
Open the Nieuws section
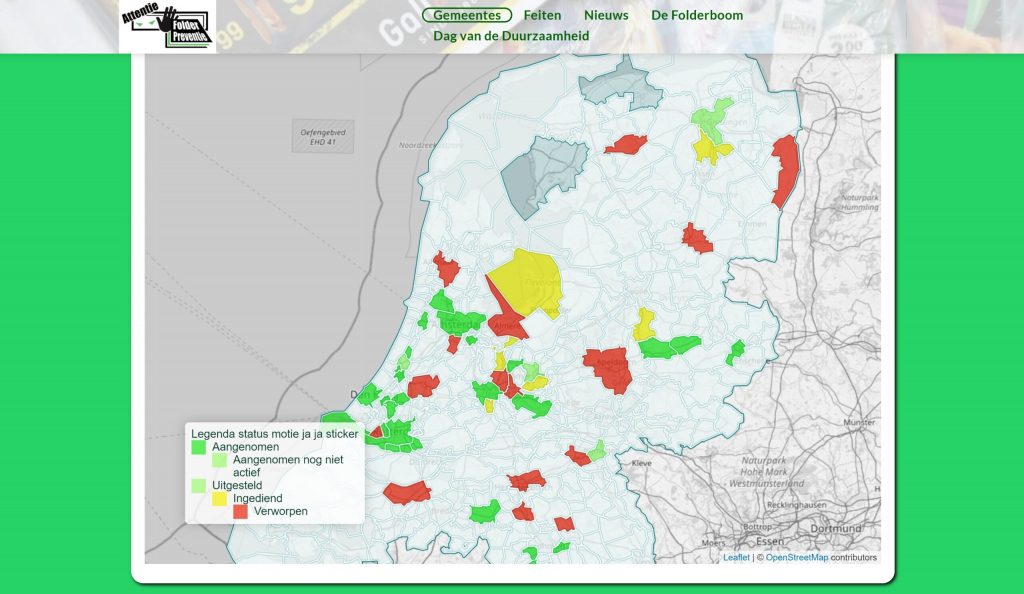point(606,15)
